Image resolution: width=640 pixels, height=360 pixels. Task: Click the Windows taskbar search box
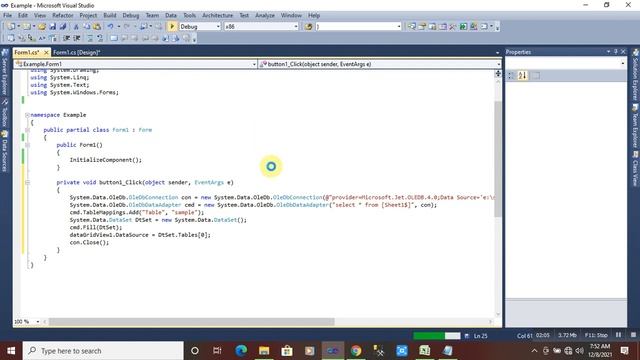point(103,351)
